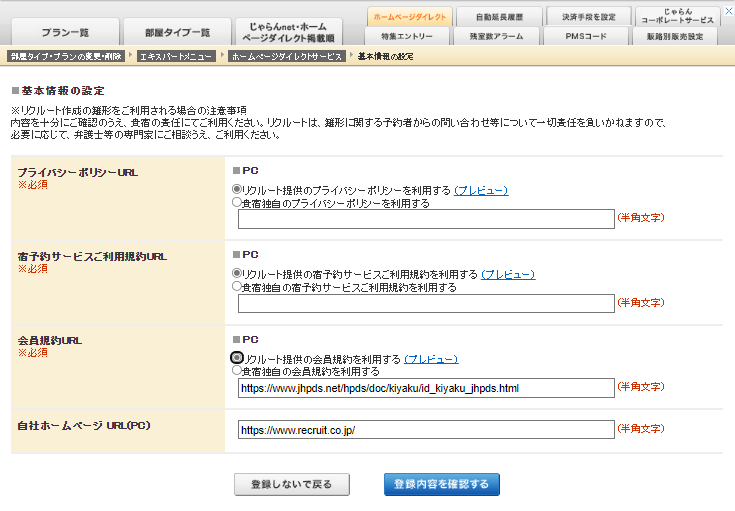Select Recruit-provided 会員規約 radio option
This screenshot has width=735, height=511.
pyautogui.click(x=237, y=357)
